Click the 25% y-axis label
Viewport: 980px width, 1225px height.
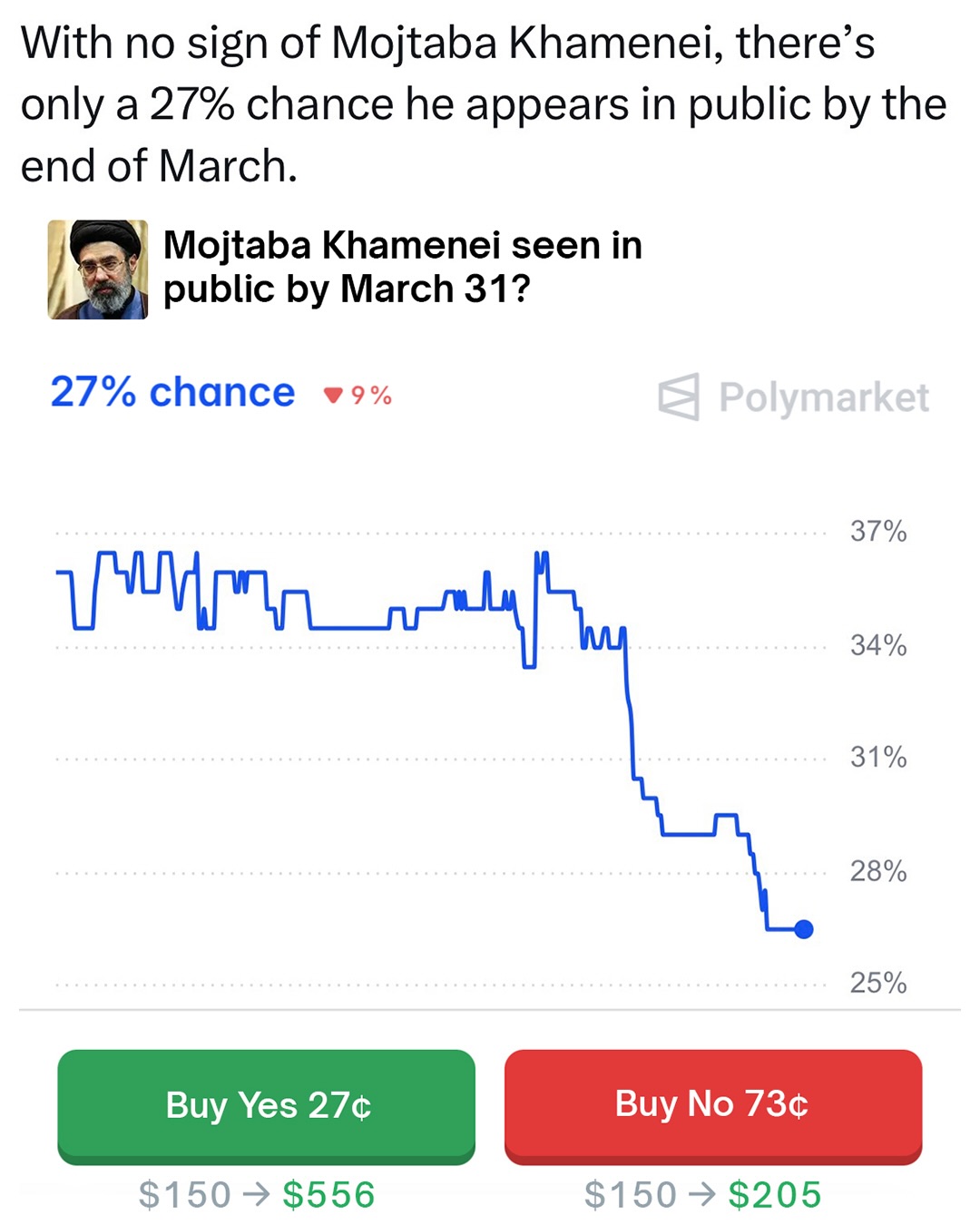(877, 983)
